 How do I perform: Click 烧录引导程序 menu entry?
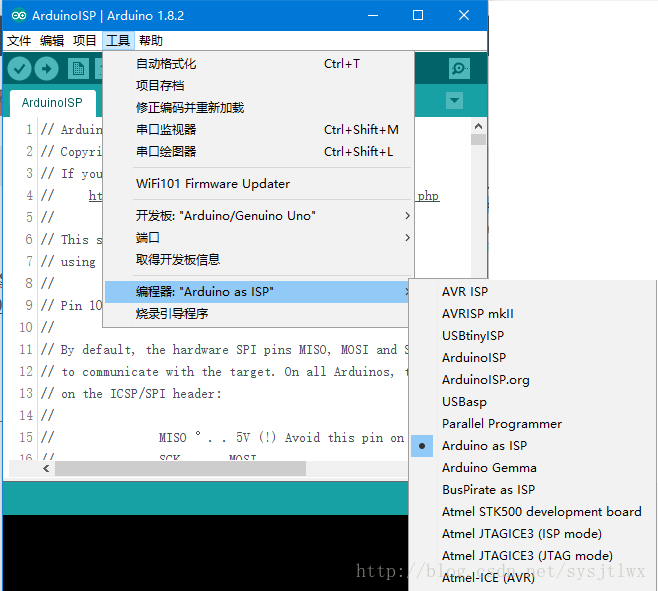coord(257,314)
